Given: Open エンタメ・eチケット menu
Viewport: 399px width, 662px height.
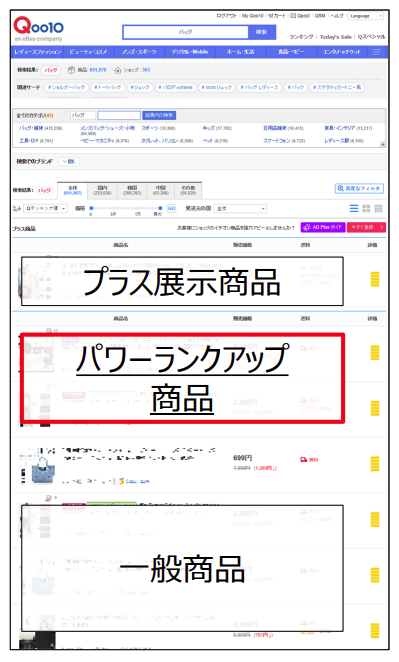Looking at the screenshot, I should (342, 52).
